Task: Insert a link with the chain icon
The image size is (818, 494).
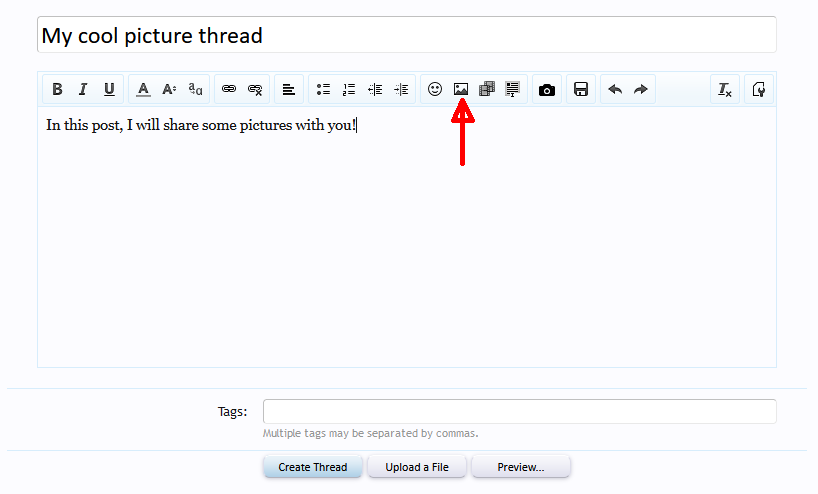Action: [x=229, y=89]
